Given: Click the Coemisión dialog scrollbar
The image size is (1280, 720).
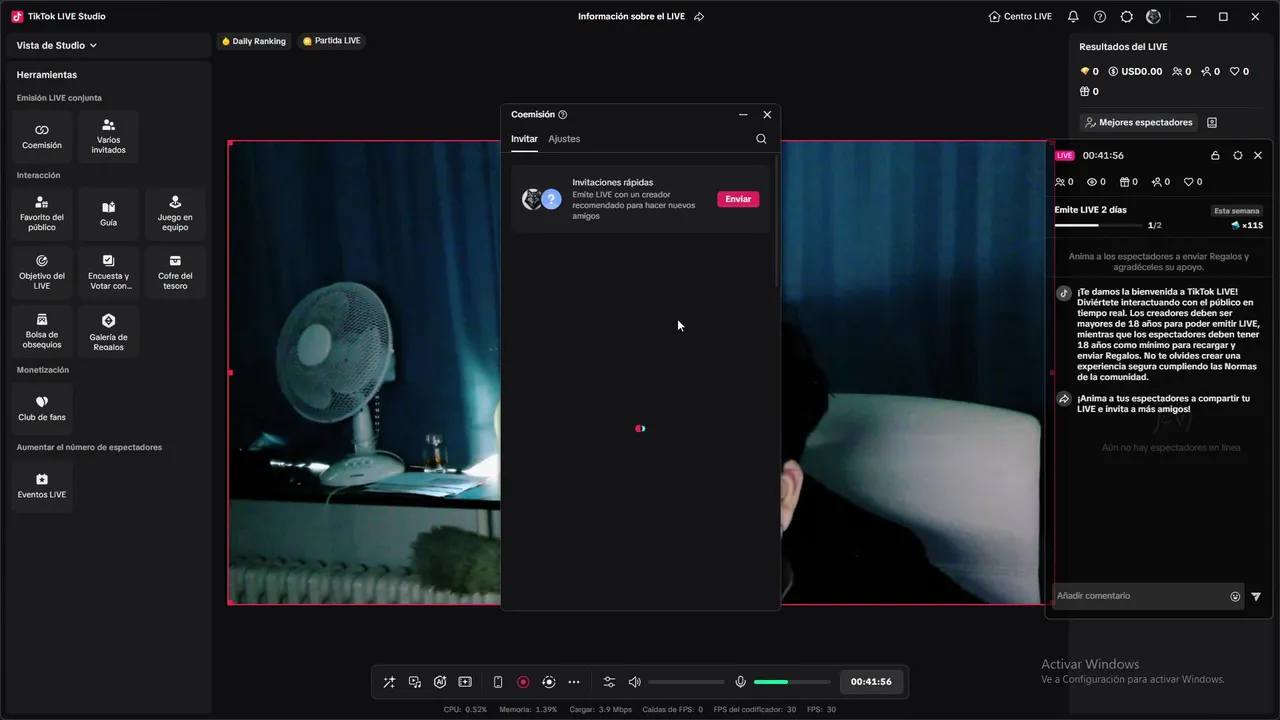Looking at the screenshot, I should coord(776,220).
